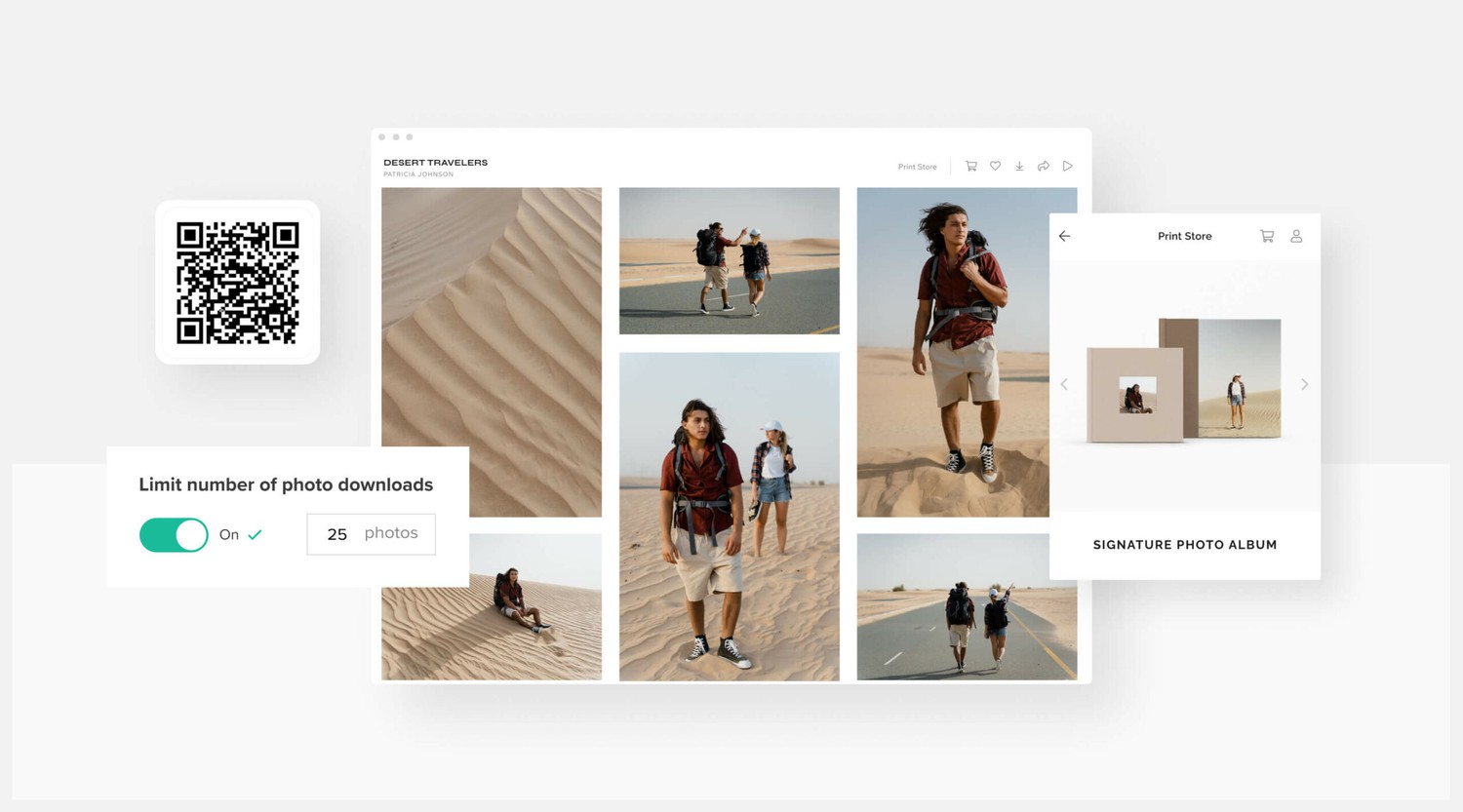Image resolution: width=1463 pixels, height=812 pixels.
Task: Start slideshow with the play icon
Action: coord(1068,167)
